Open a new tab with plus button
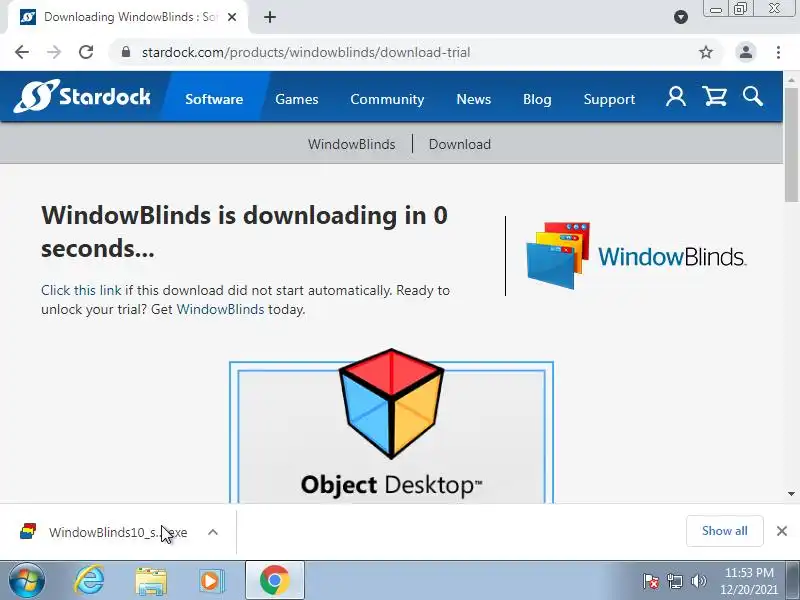This screenshot has width=800, height=600. pyautogui.click(x=270, y=17)
